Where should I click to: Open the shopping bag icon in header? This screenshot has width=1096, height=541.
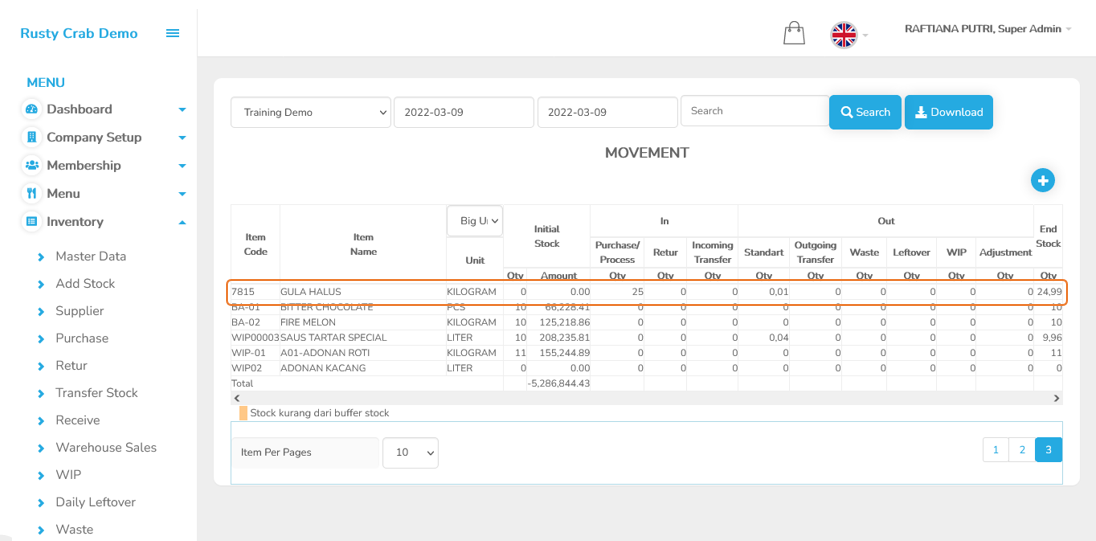(x=794, y=34)
